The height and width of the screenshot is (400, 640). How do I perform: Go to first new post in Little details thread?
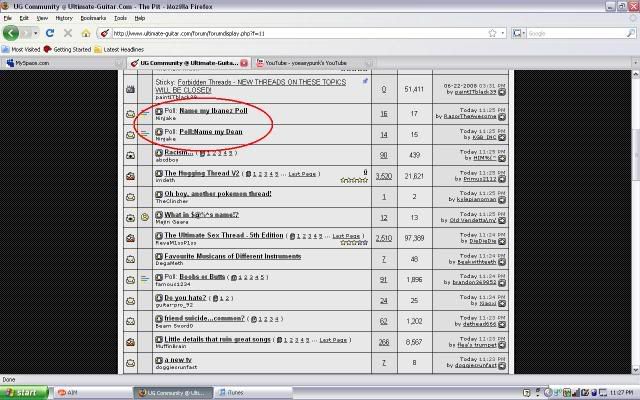(159, 339)
